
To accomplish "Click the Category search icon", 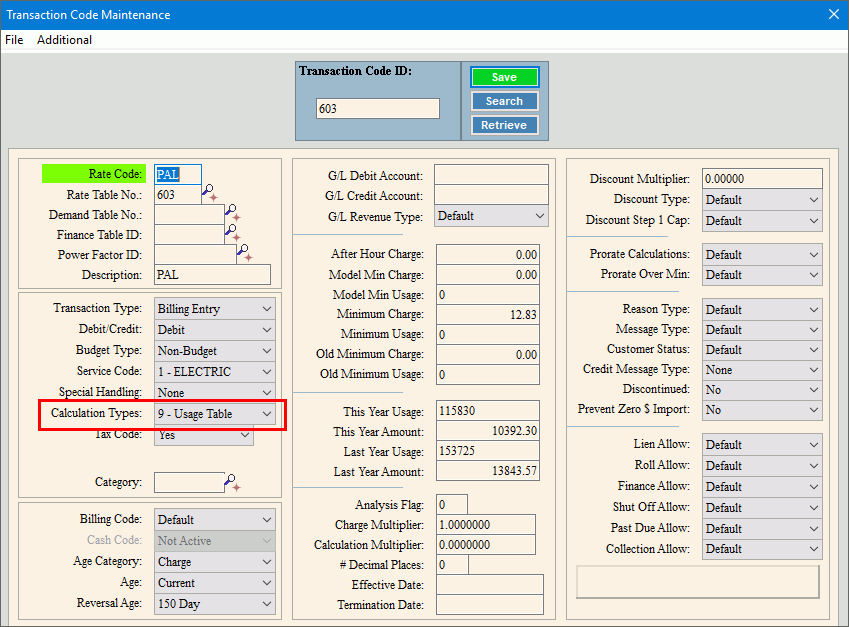I will pos(233,482).
